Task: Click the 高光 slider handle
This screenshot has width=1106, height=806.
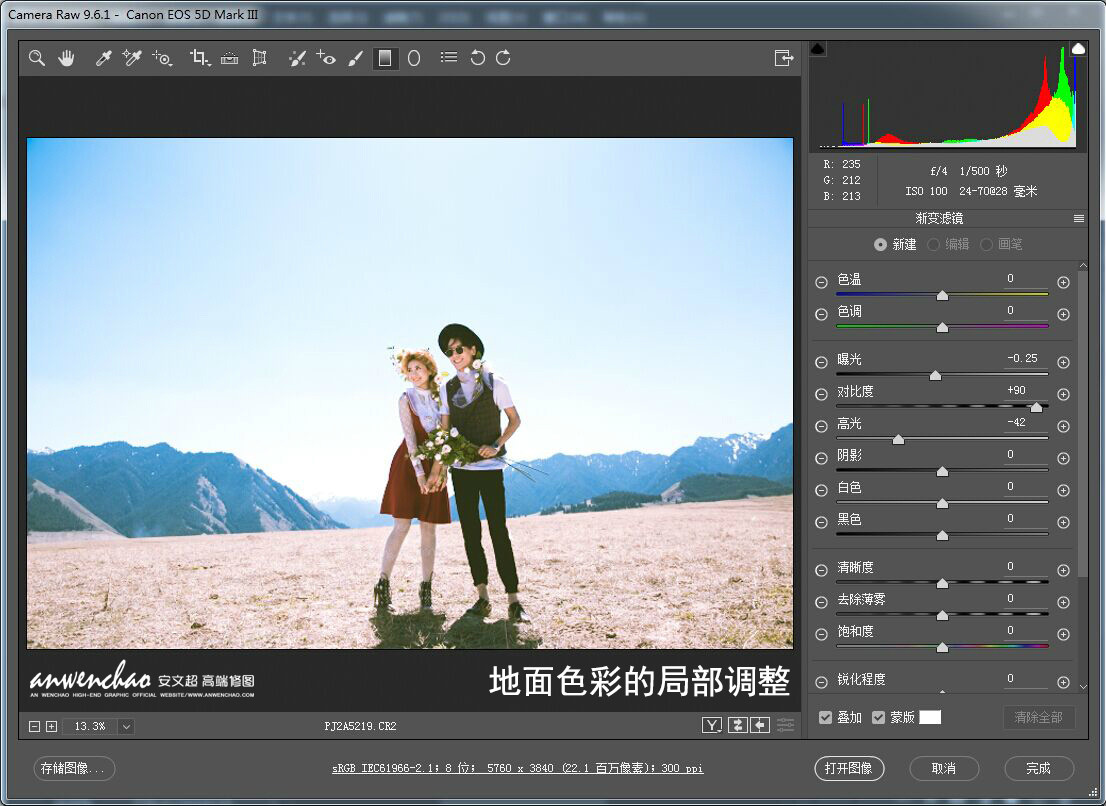Action: click(x=898, y=439)
